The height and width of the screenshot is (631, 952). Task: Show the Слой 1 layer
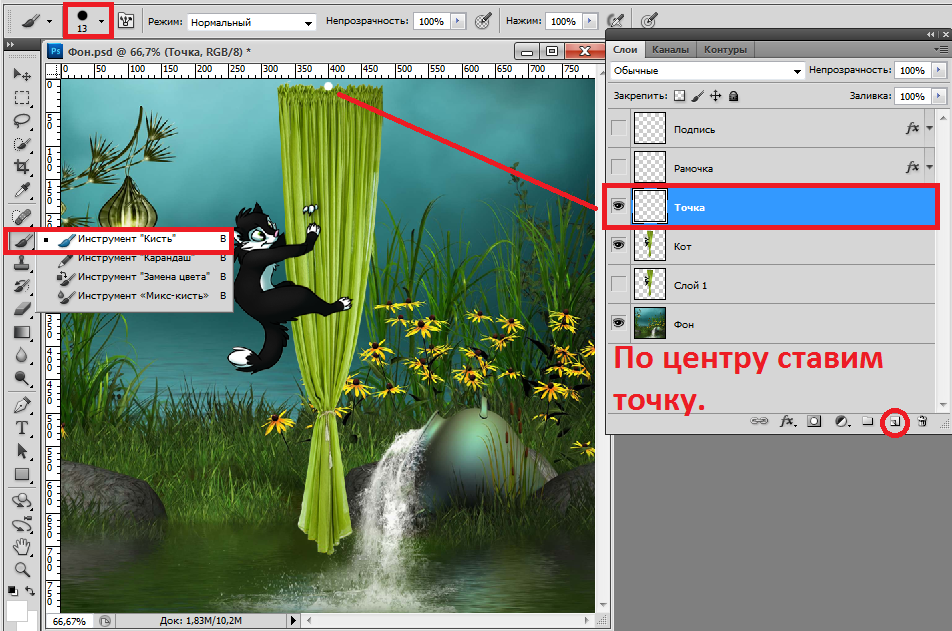618,284
